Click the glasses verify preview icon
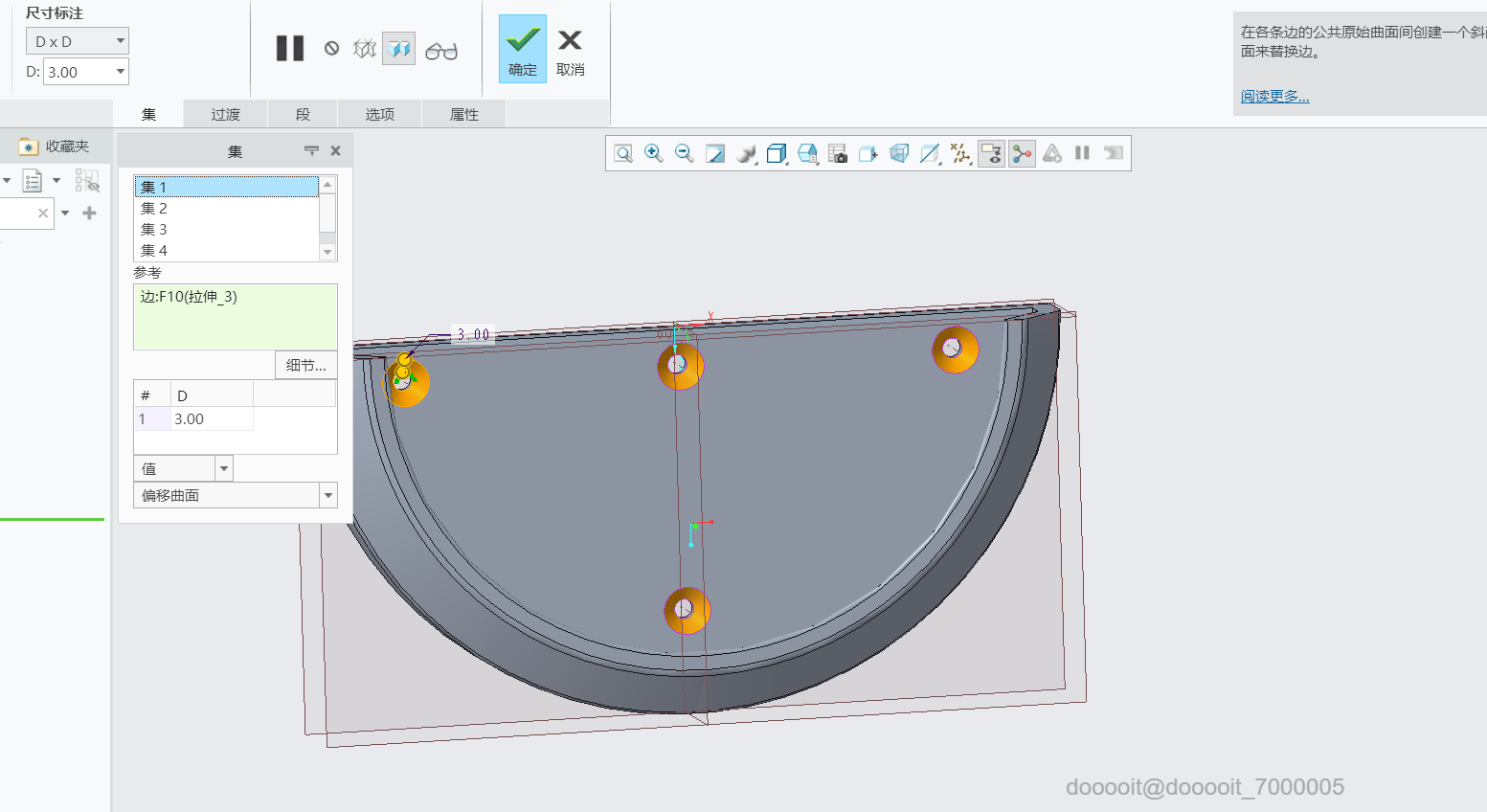 441,51
